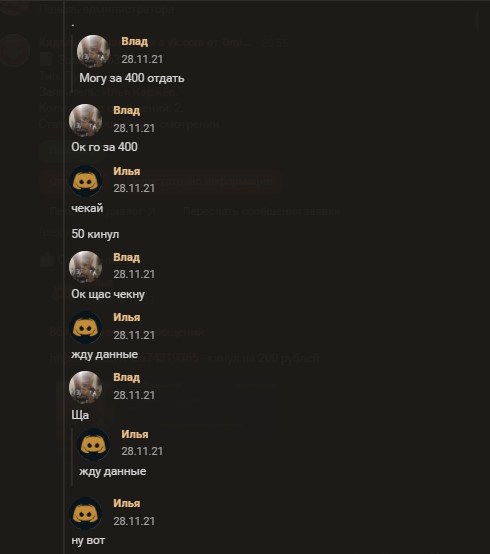Click Илья's Discord avatar above 'ну вот'
Image resolution: width=490 pixels, height=554 pixels.
click(85, 513)
